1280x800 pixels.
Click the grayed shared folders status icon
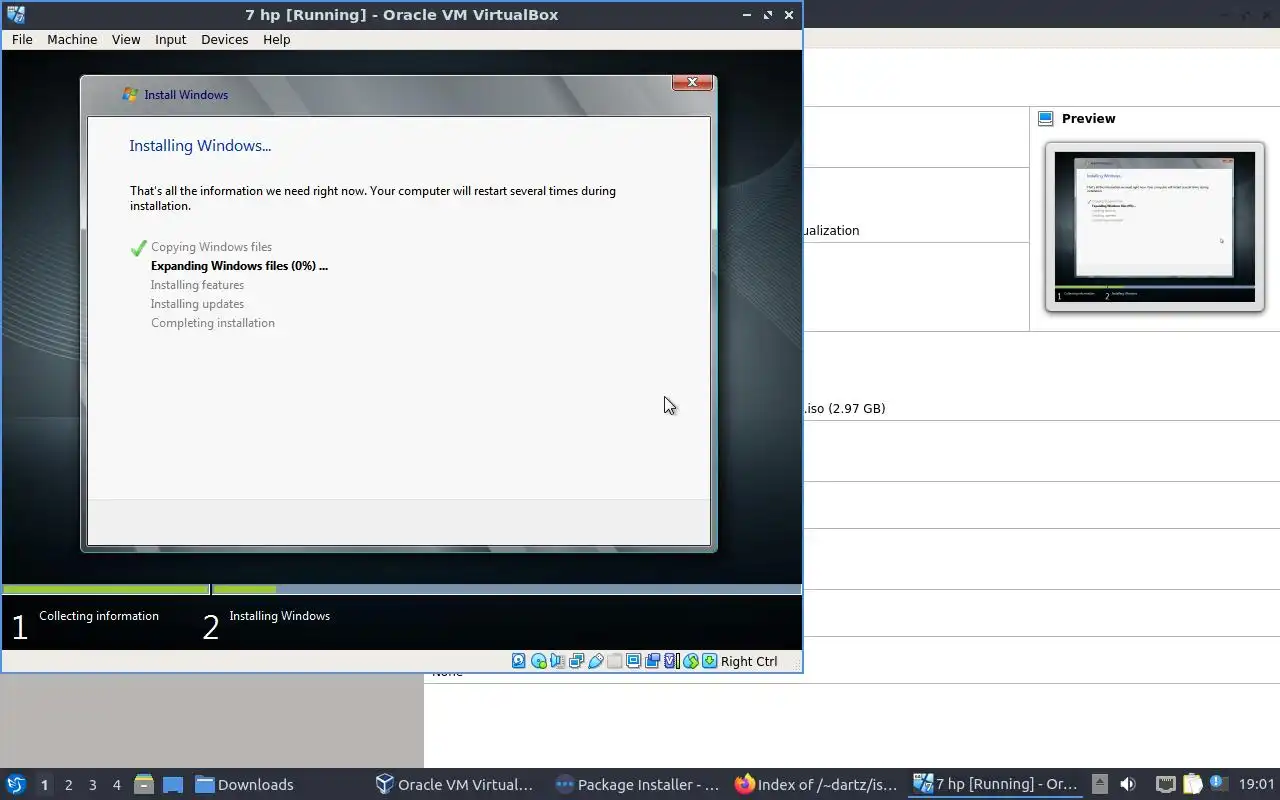(x=614, y=661)
